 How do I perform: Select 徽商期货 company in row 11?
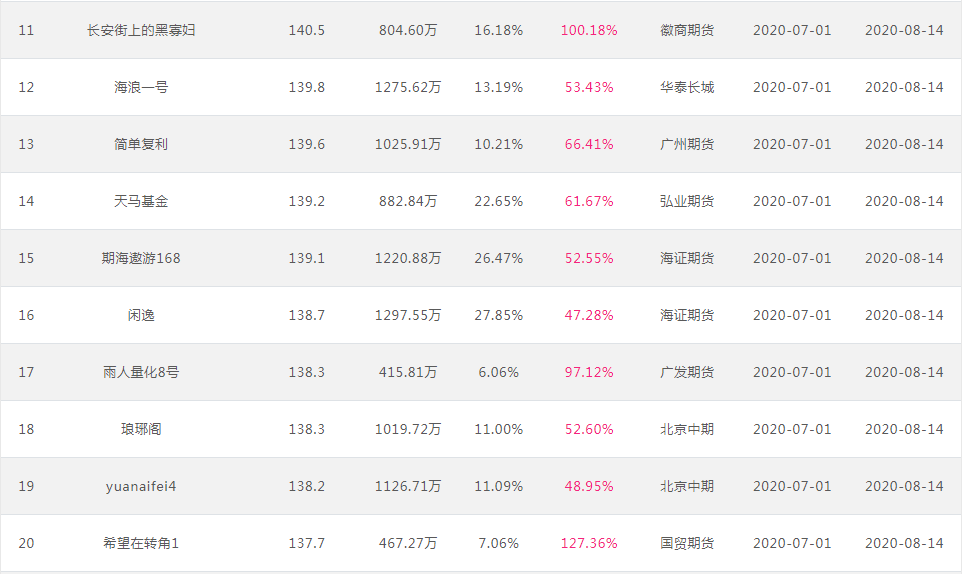point(687,30)
